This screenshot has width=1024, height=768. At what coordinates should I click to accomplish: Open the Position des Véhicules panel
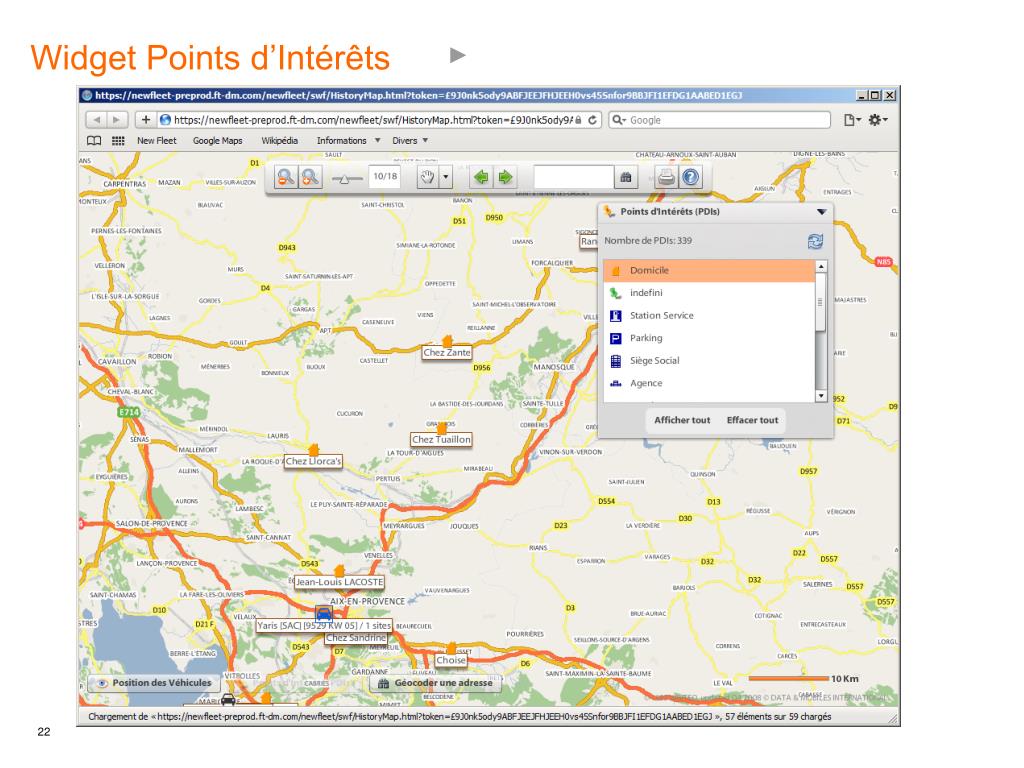154,683
